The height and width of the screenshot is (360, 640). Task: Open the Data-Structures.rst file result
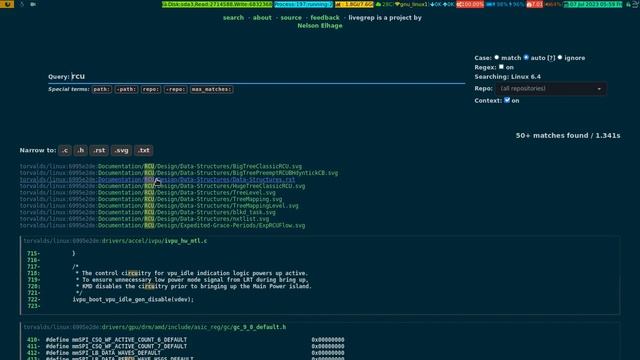(x=158, y=179)
